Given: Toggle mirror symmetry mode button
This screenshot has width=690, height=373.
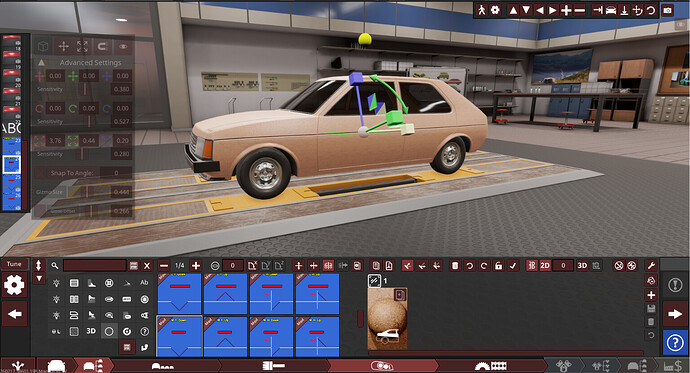Looking at the screenshot, I should point(328,266).
